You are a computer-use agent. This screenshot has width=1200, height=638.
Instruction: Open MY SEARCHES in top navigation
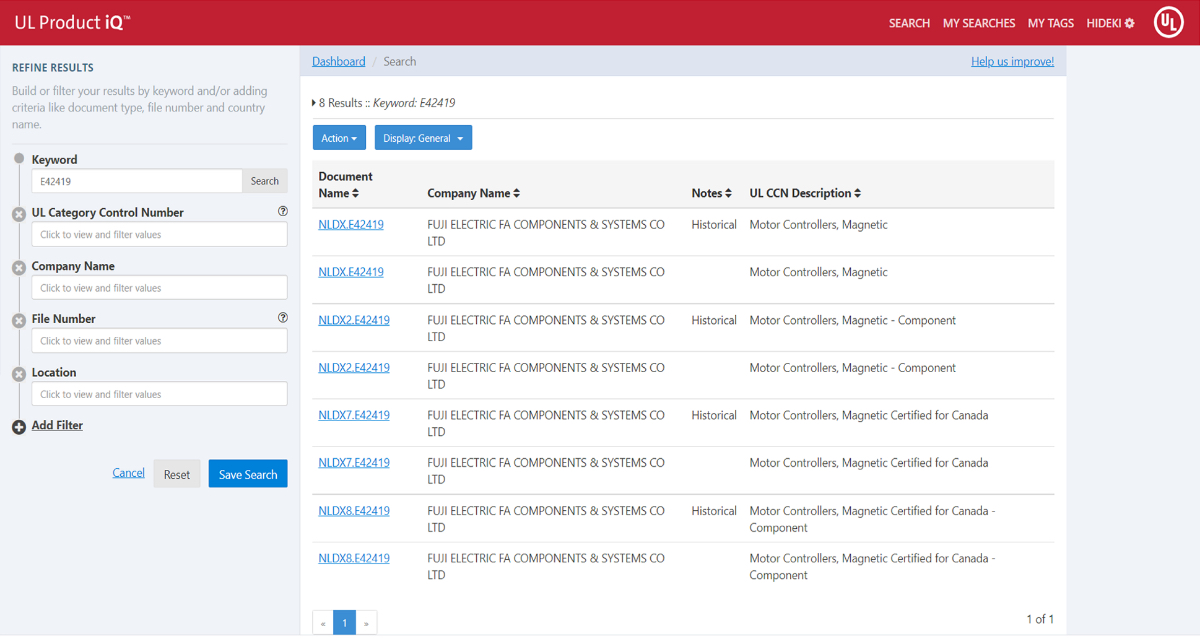pyautogui.click(x=979, y=23)
